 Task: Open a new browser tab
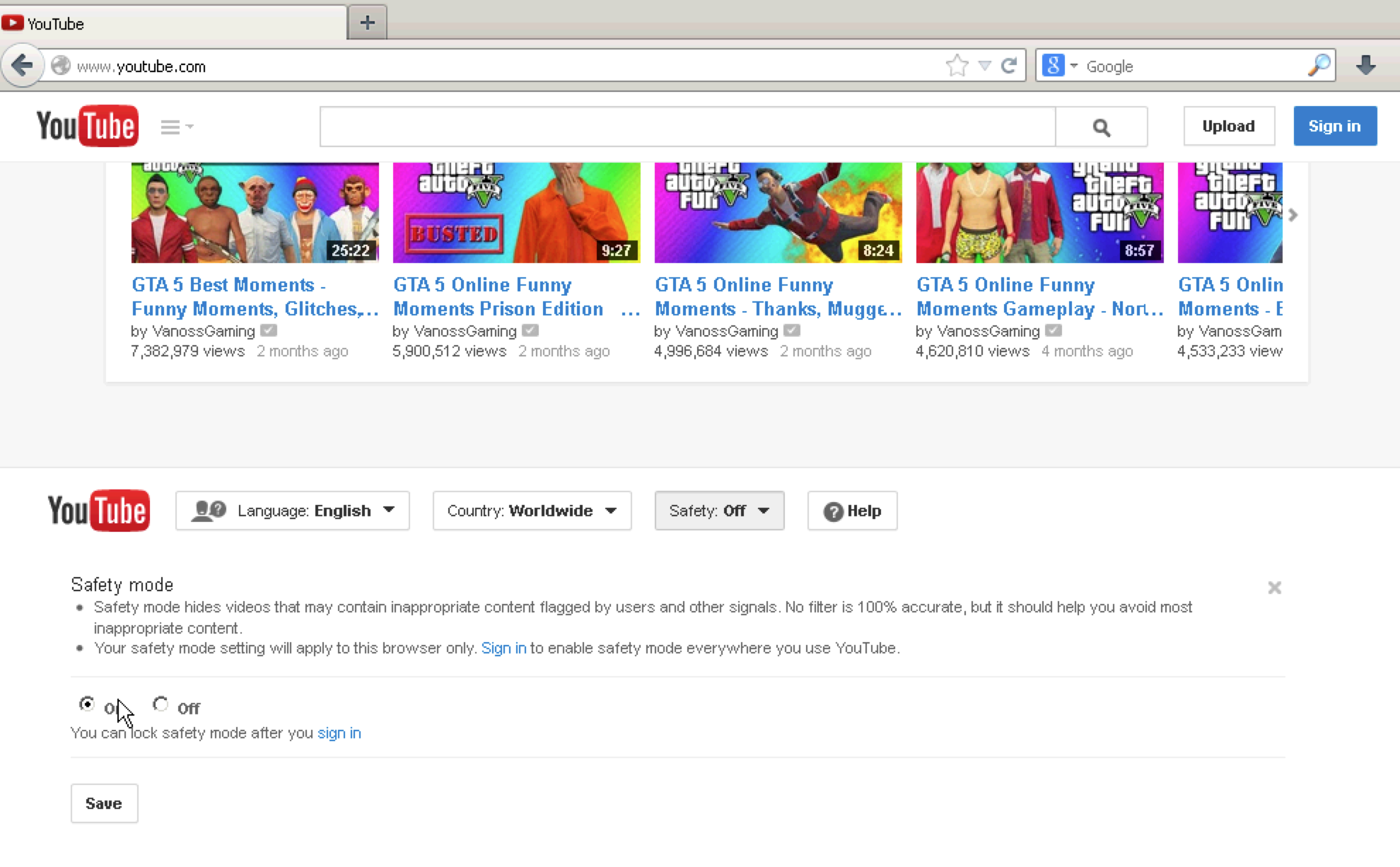366,22
